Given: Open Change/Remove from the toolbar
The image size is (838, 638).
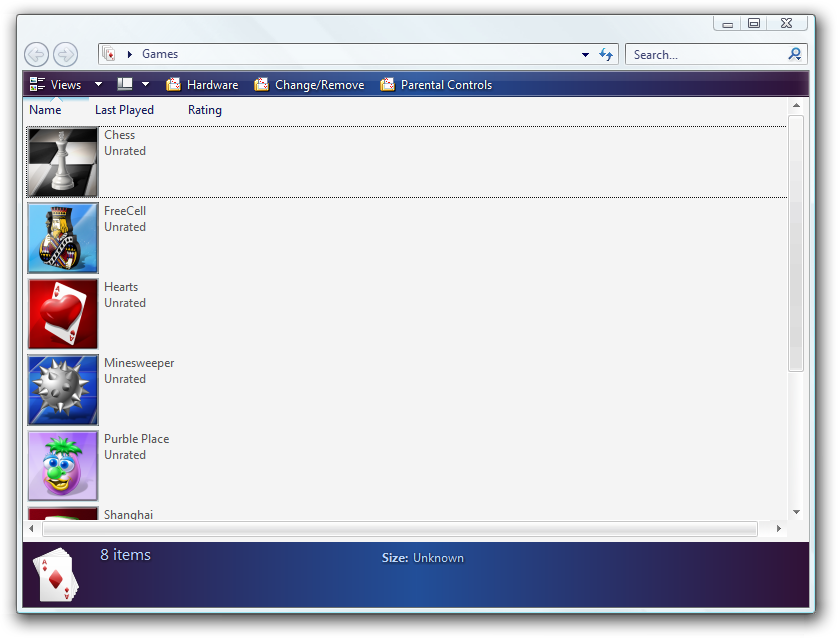Looking at the screenshot, I should (x=309, y=84).
